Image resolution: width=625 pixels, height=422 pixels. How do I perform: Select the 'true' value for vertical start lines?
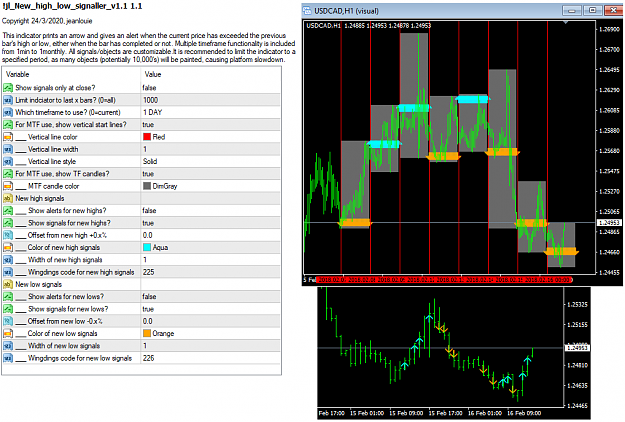coord(148,125)
